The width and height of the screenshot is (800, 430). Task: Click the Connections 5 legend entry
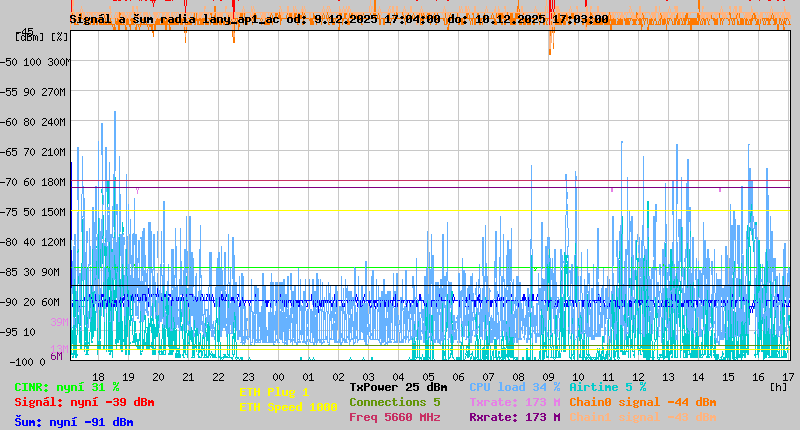(x=394, y=402)
